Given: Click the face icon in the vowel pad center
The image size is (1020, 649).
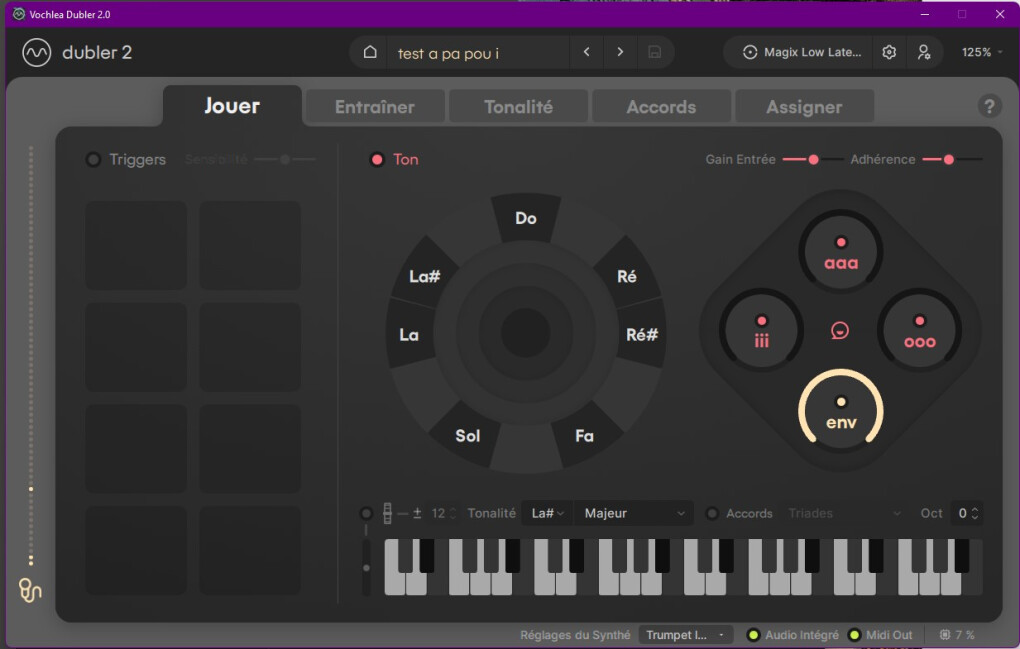Looking at the screenshot, I should [840, 330].
